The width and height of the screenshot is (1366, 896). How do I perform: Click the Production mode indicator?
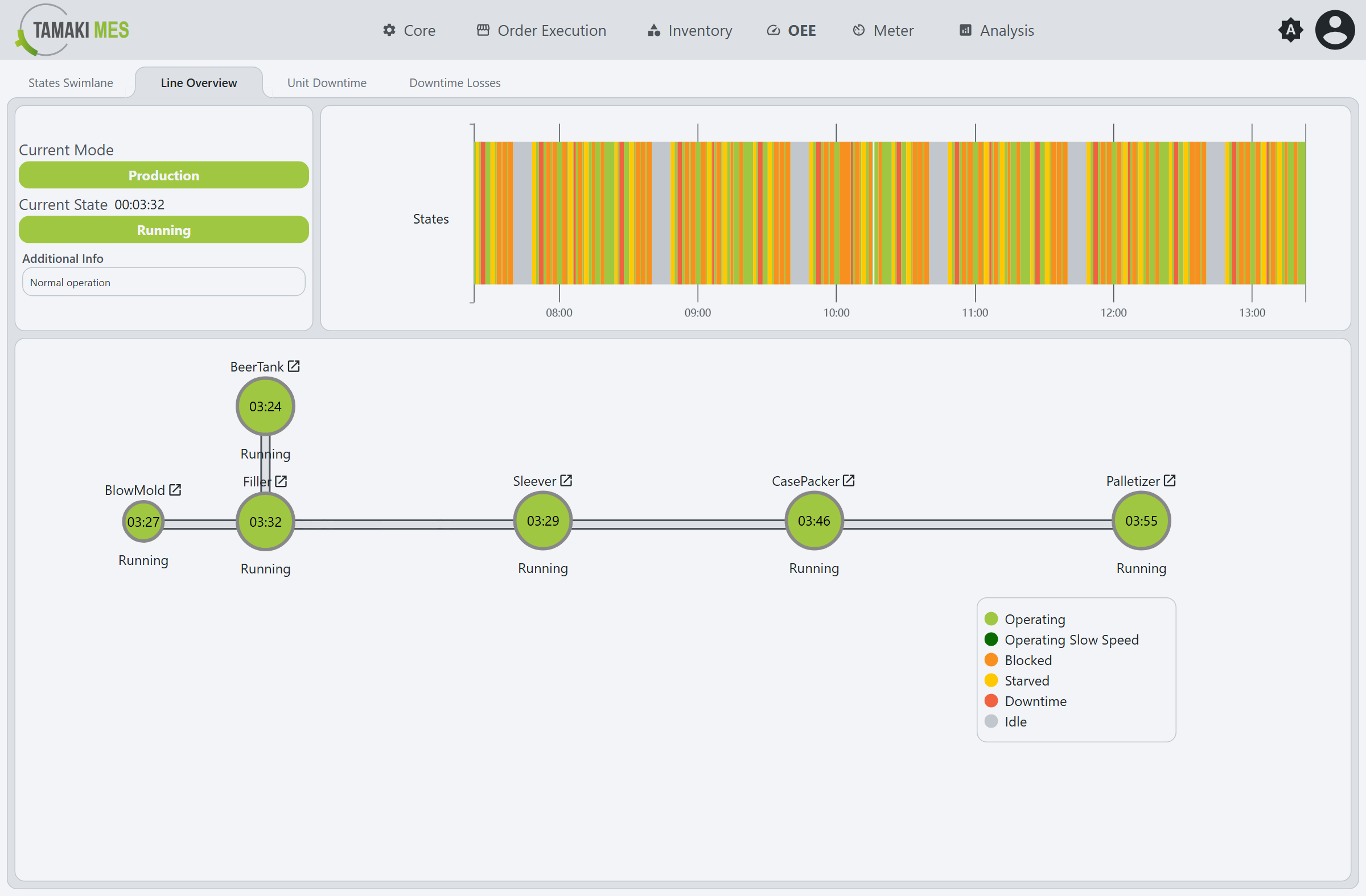(x=163, y=175)
